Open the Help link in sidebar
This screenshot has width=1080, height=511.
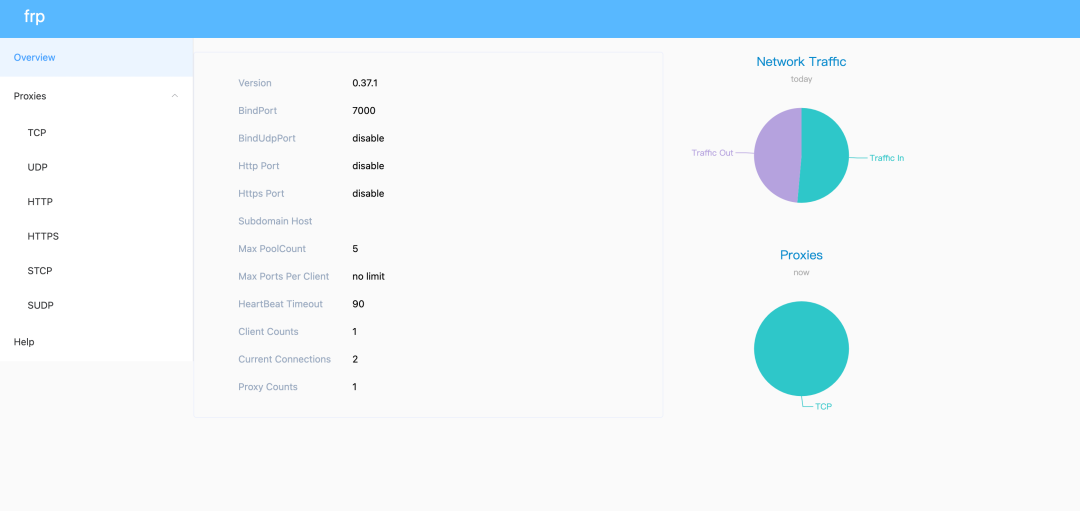point(24,342)
